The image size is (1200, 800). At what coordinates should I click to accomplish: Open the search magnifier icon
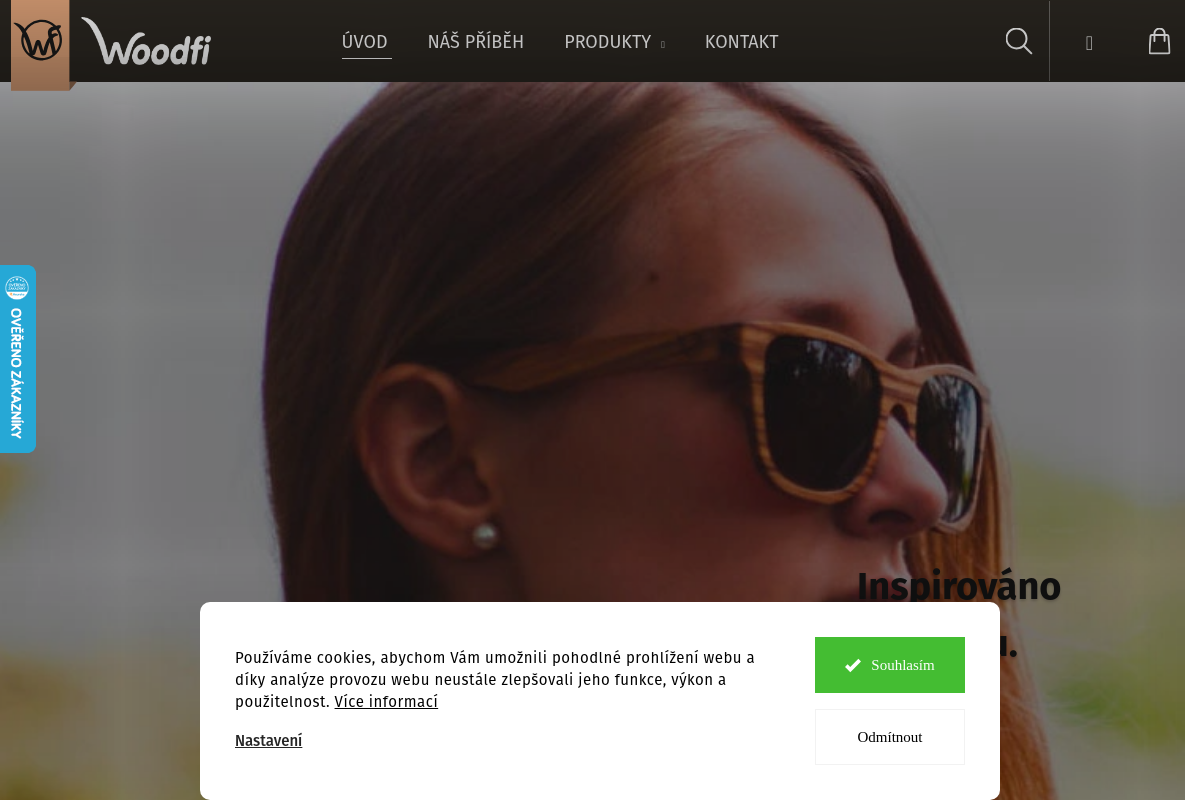pos(1018,41)
